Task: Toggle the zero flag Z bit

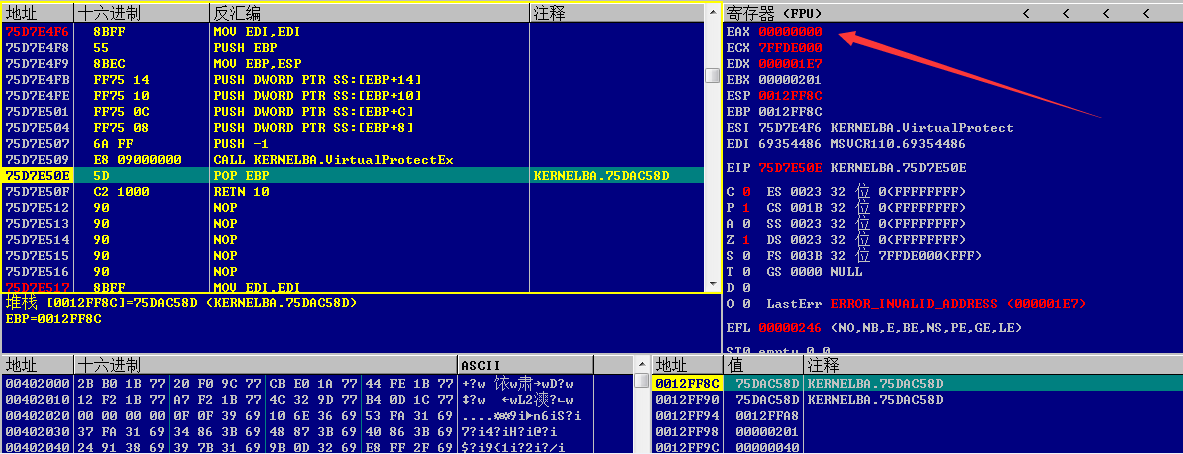Action: [x=746, y=239]
